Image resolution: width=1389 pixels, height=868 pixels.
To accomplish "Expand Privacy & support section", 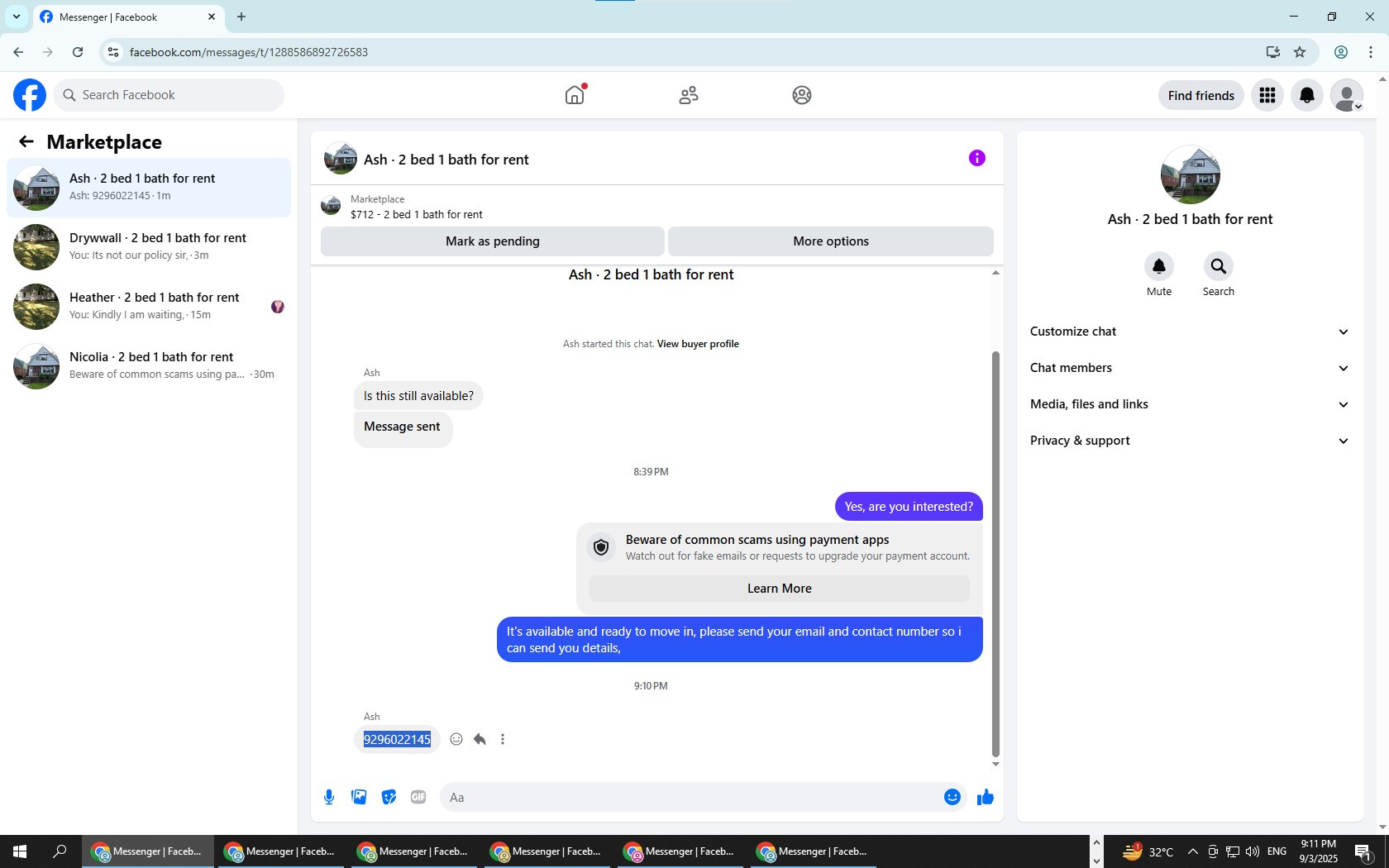I will coord(1190,441).
